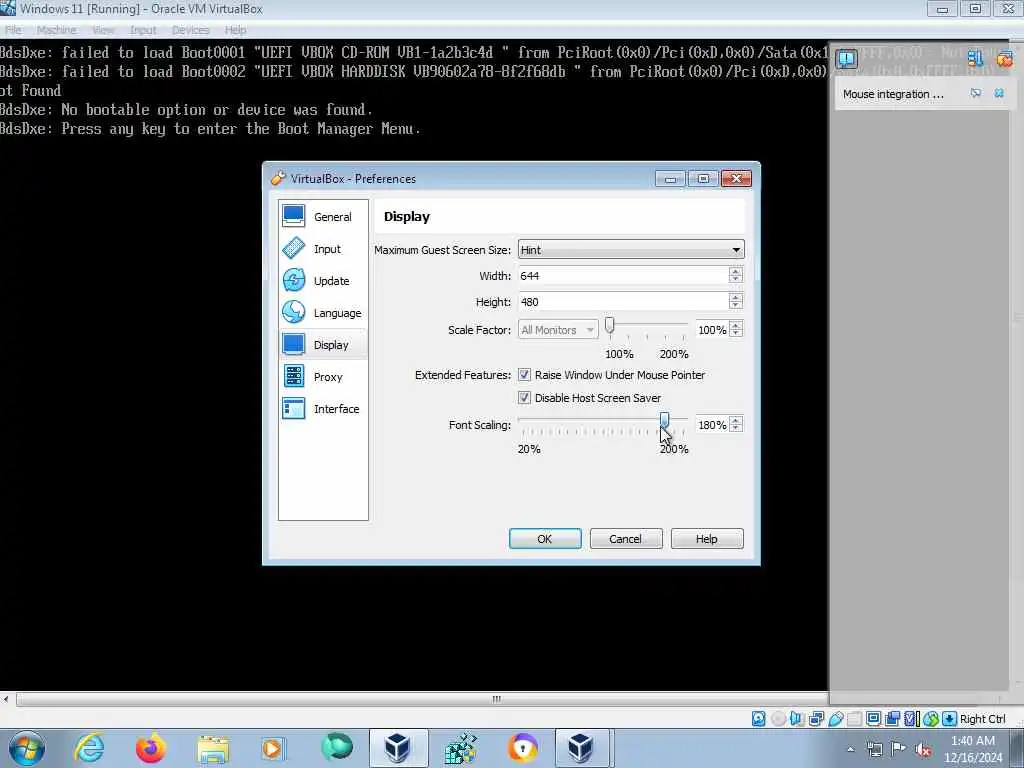Open the Interface preferences page

pyautogui.click(x=323, y=408)
